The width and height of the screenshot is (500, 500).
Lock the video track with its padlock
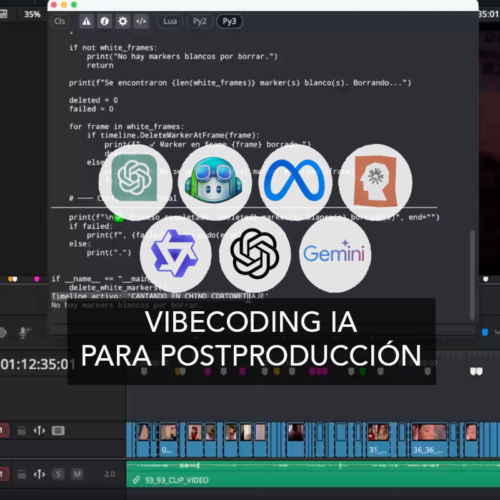(x=22, y=431)
